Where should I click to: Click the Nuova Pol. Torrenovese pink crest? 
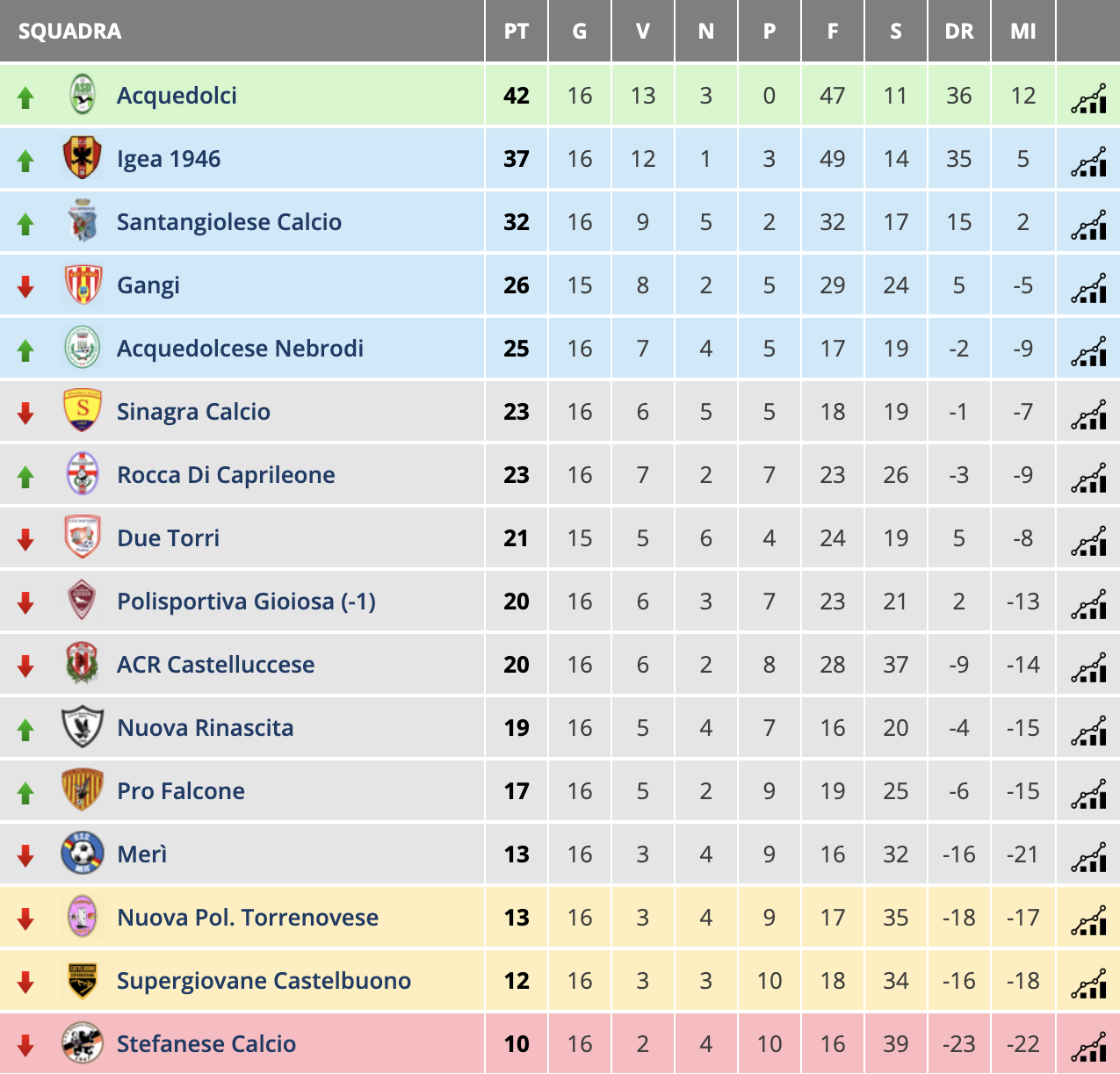pyautogui.click(x=83, y=917)
